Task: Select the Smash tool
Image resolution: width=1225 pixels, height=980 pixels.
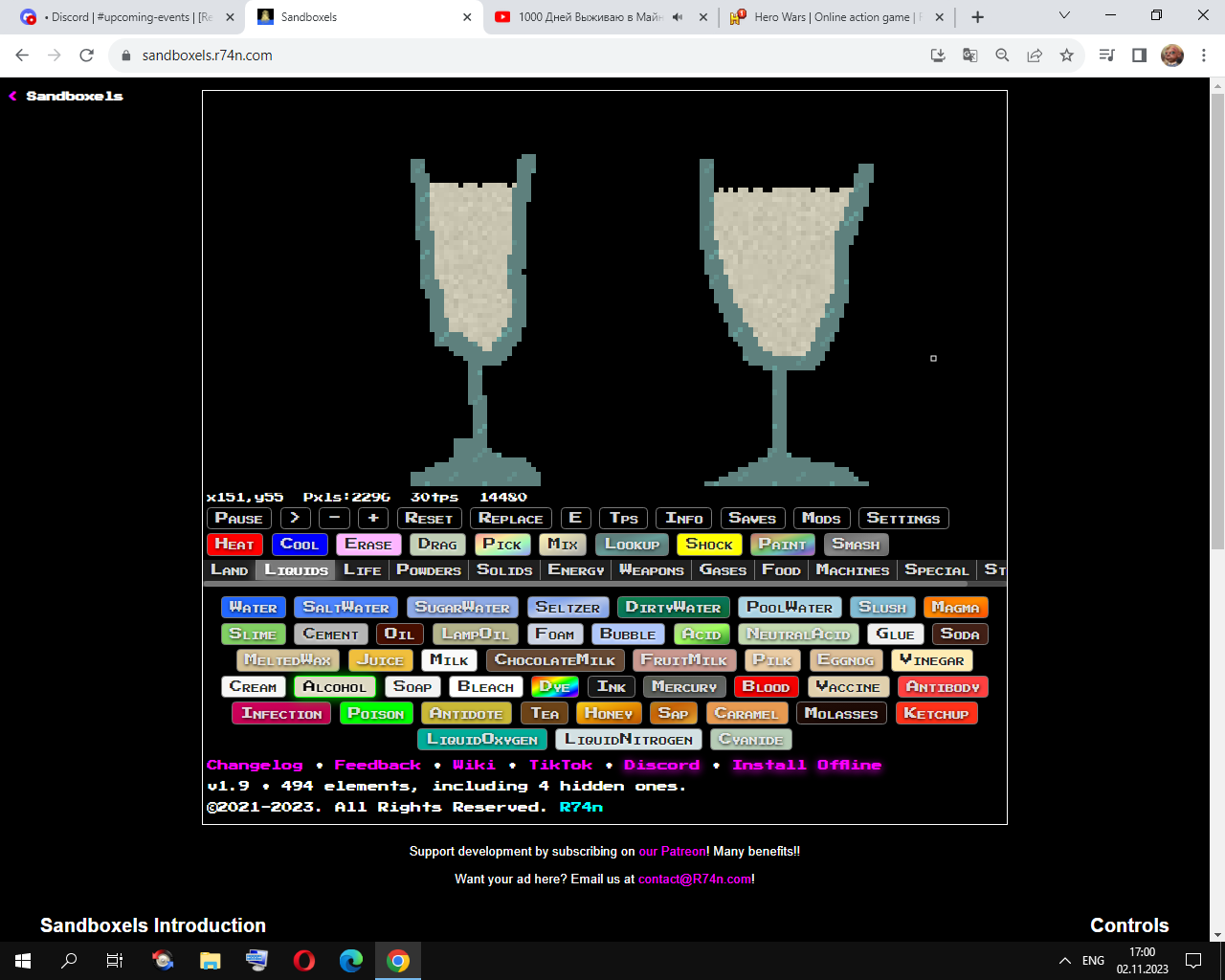Action: 857,544
